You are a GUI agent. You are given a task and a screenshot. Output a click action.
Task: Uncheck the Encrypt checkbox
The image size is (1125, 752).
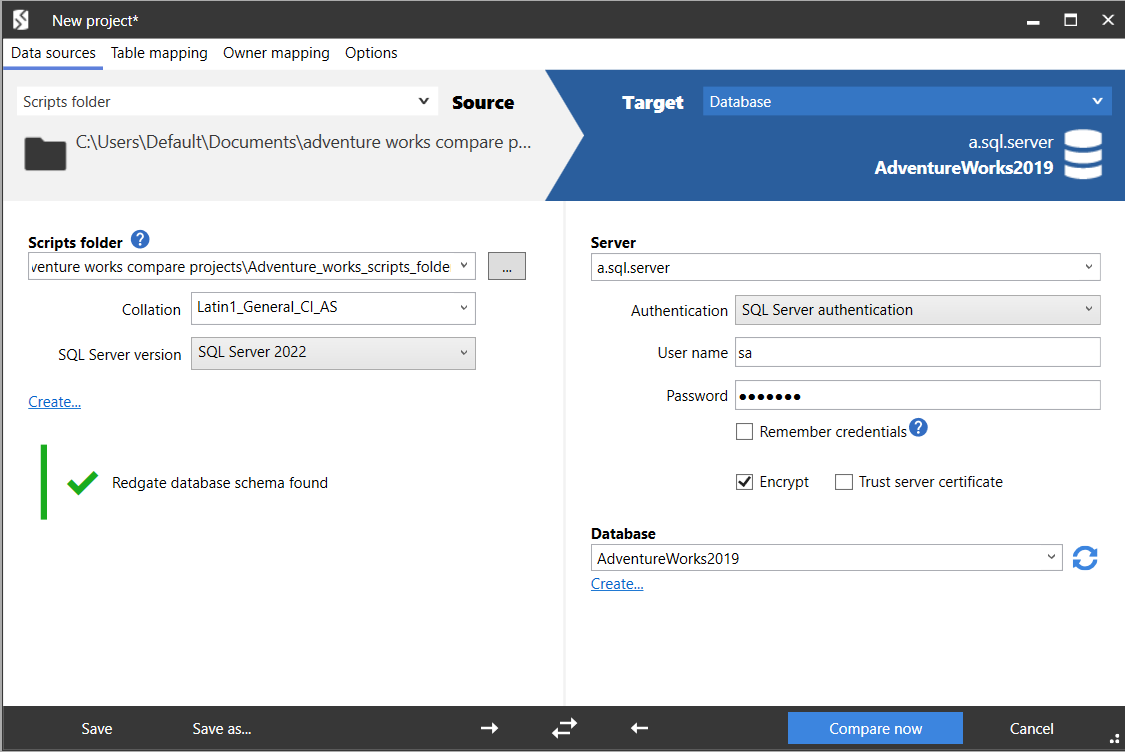click(744, 482)
